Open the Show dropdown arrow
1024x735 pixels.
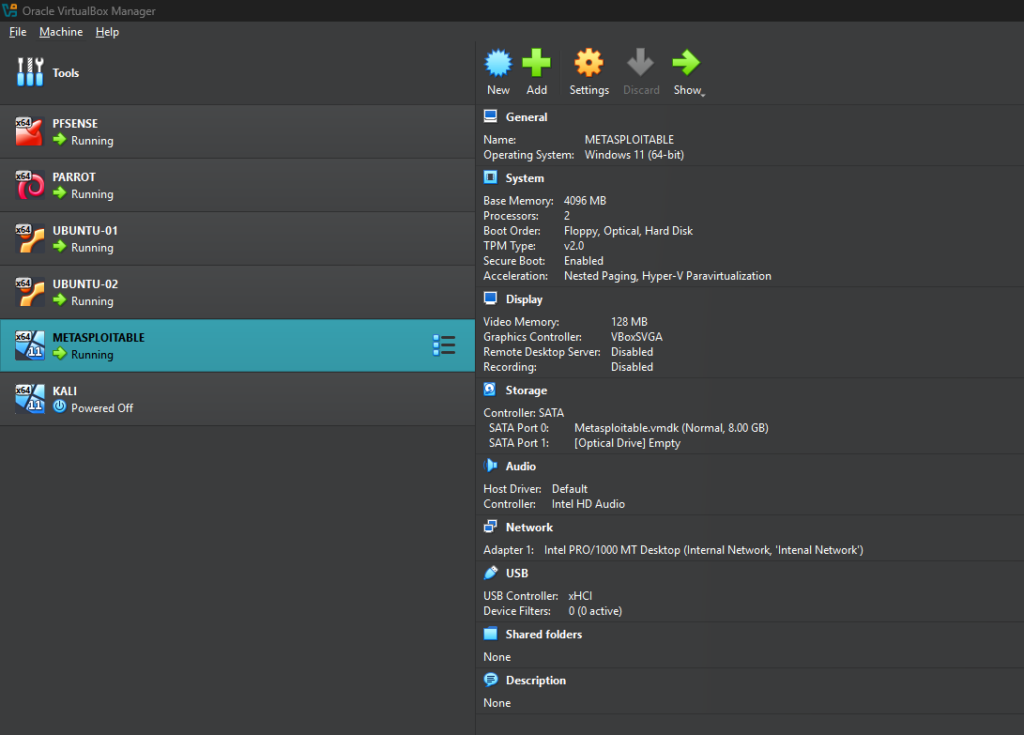click(x=703, y=93)
